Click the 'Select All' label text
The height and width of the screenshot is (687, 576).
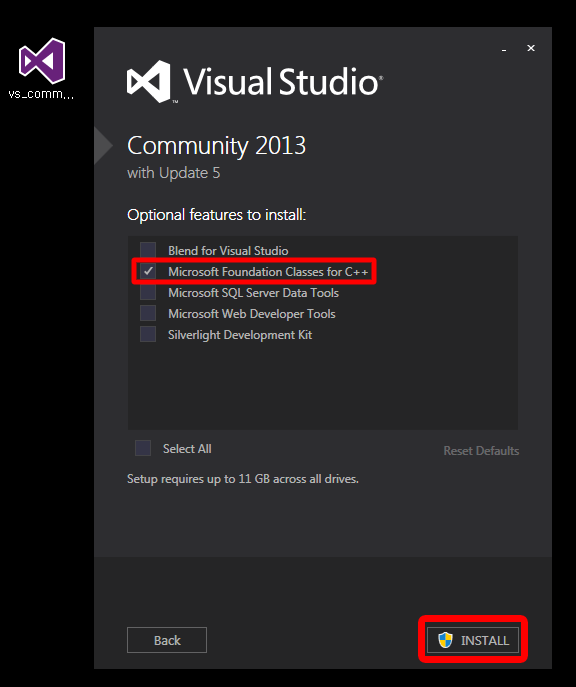pyautogui.click(x=187, y=449)
